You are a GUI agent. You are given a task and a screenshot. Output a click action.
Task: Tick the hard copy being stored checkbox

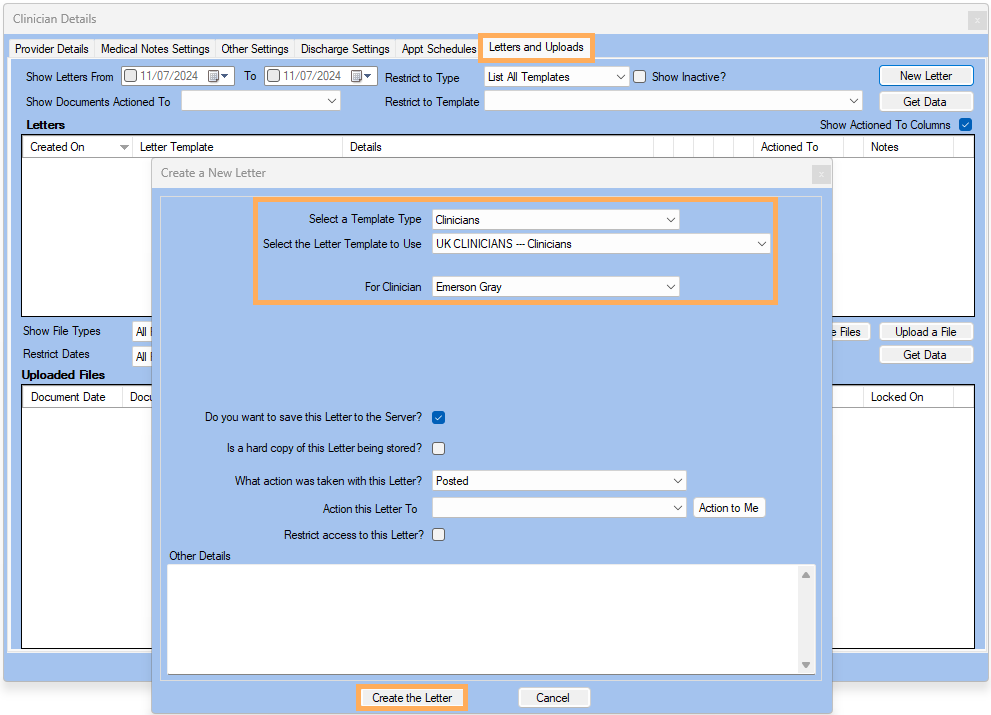(438, 448)
